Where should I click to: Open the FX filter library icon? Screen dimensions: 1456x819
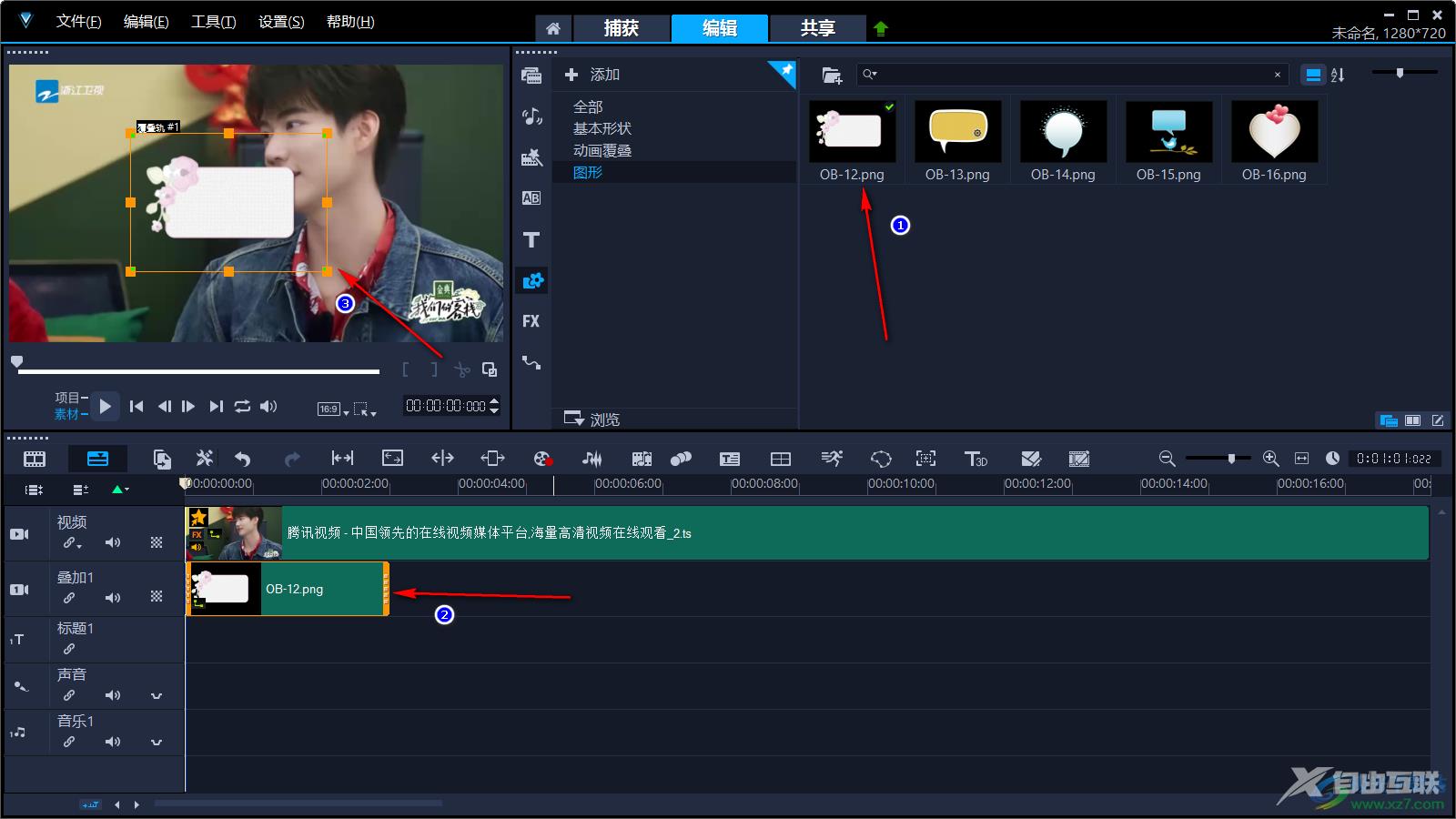pos(531,321)
